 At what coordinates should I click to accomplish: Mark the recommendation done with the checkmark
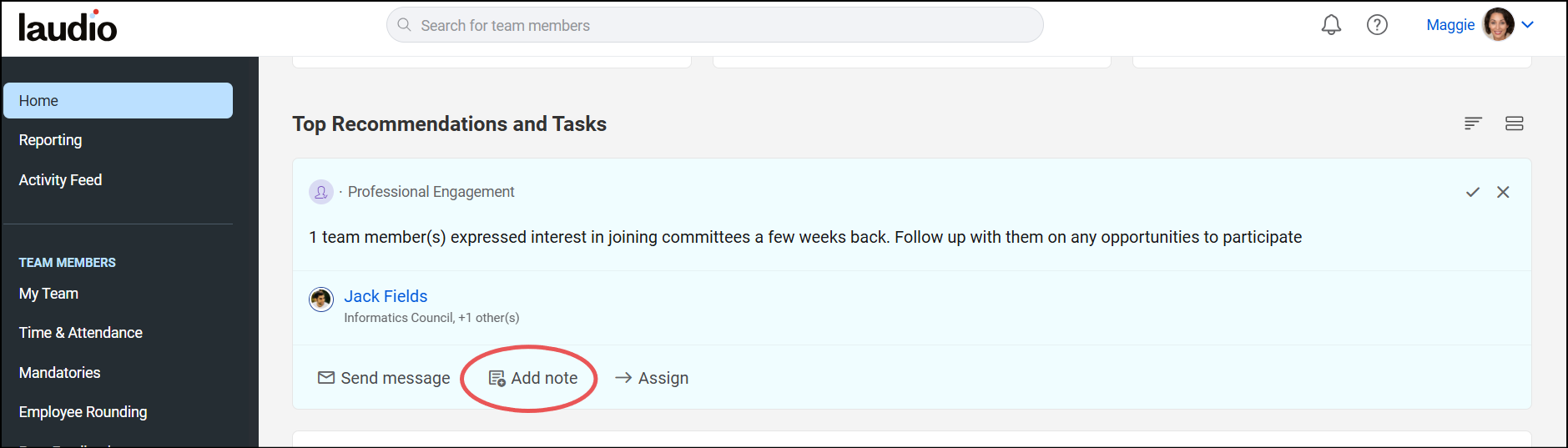(1473, 192)
